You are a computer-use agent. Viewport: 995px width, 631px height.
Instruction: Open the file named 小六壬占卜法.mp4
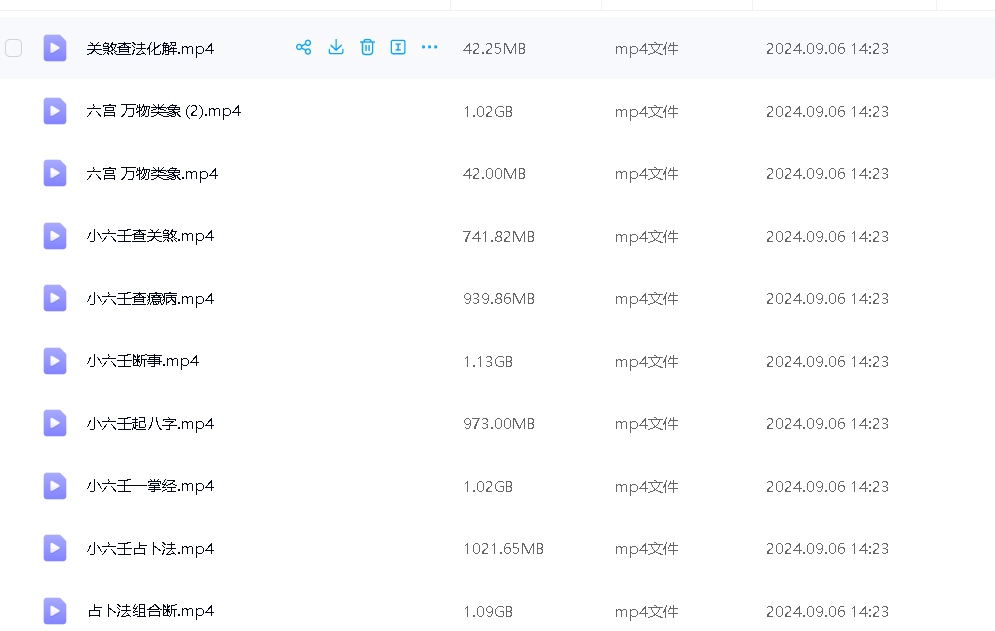click(x=150, y=549)
